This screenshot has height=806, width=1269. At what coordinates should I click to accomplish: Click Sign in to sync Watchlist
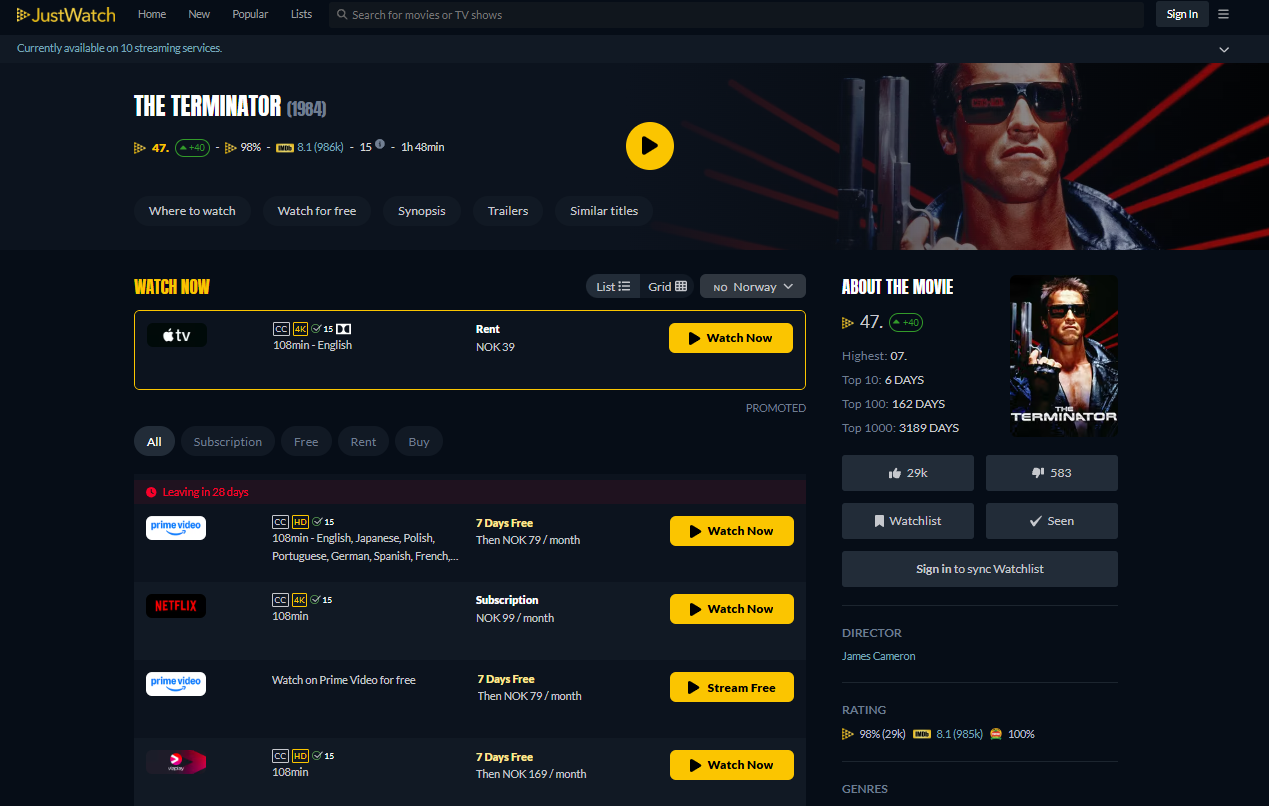(980, 569)
